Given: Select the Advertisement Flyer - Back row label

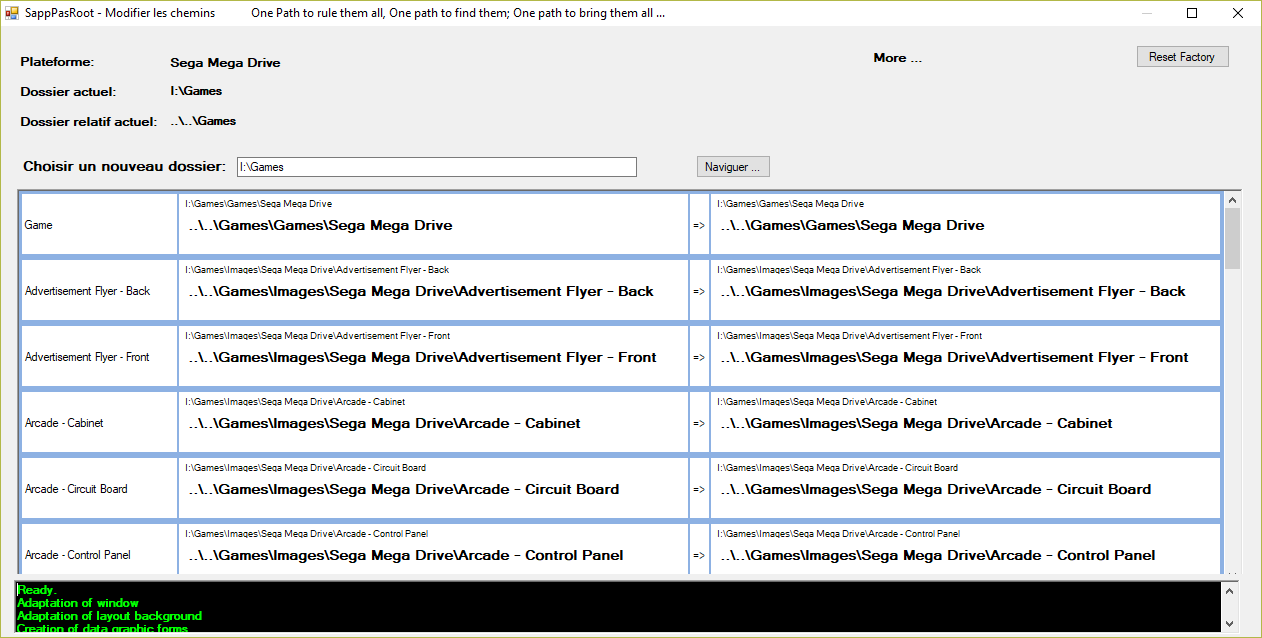Looking at the screenshot, I should click(x=87, y=291).
